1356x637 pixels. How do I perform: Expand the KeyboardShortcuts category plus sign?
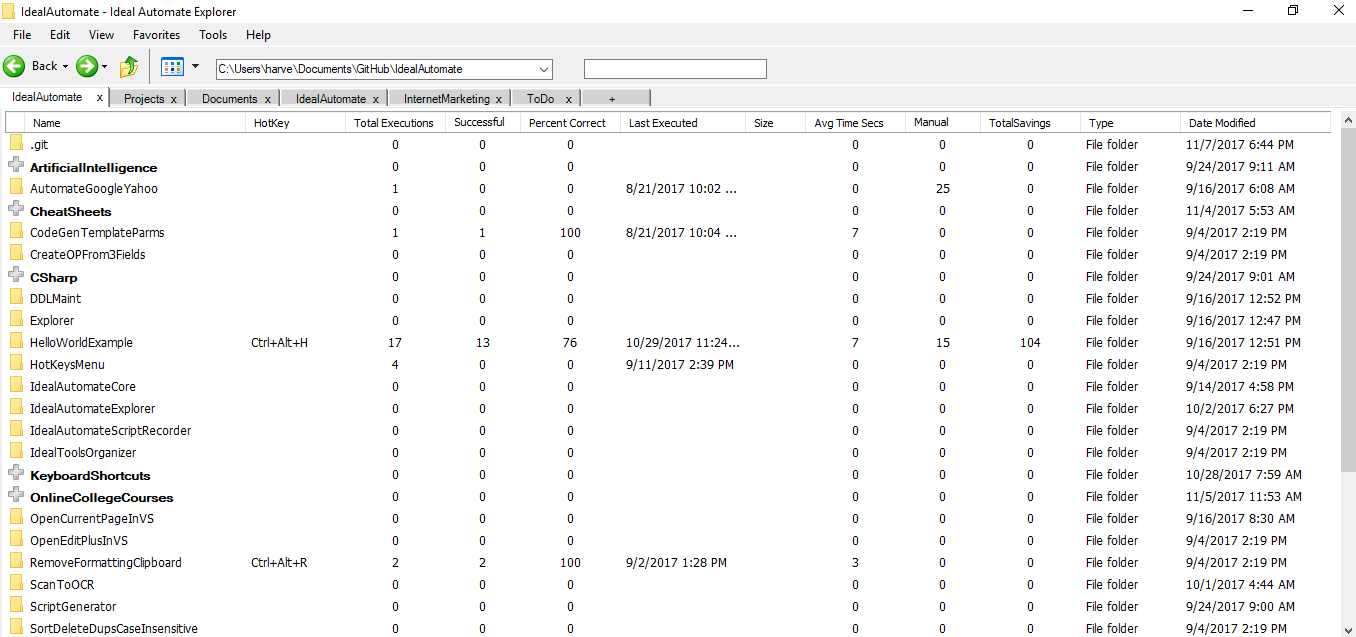pyautogui.click(x=16, y=474)
